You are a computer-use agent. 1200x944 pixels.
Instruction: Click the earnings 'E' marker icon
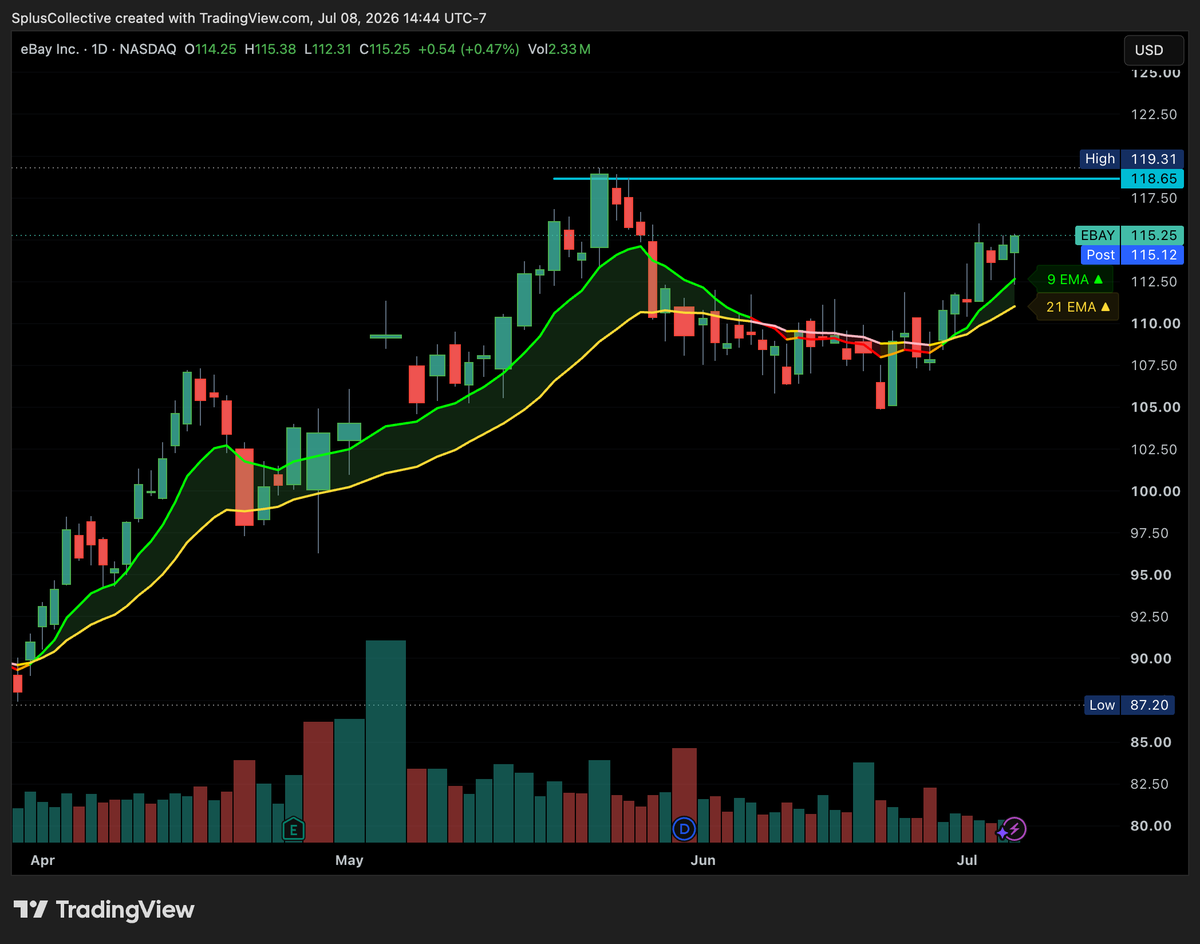(293, 828)
